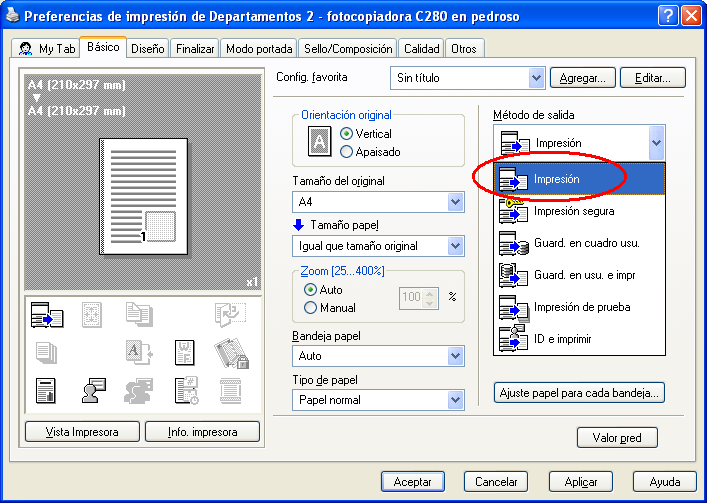This screenshot has height=503, width=707.
Task: Open the Finalizar tab
Action: [195, 49]
